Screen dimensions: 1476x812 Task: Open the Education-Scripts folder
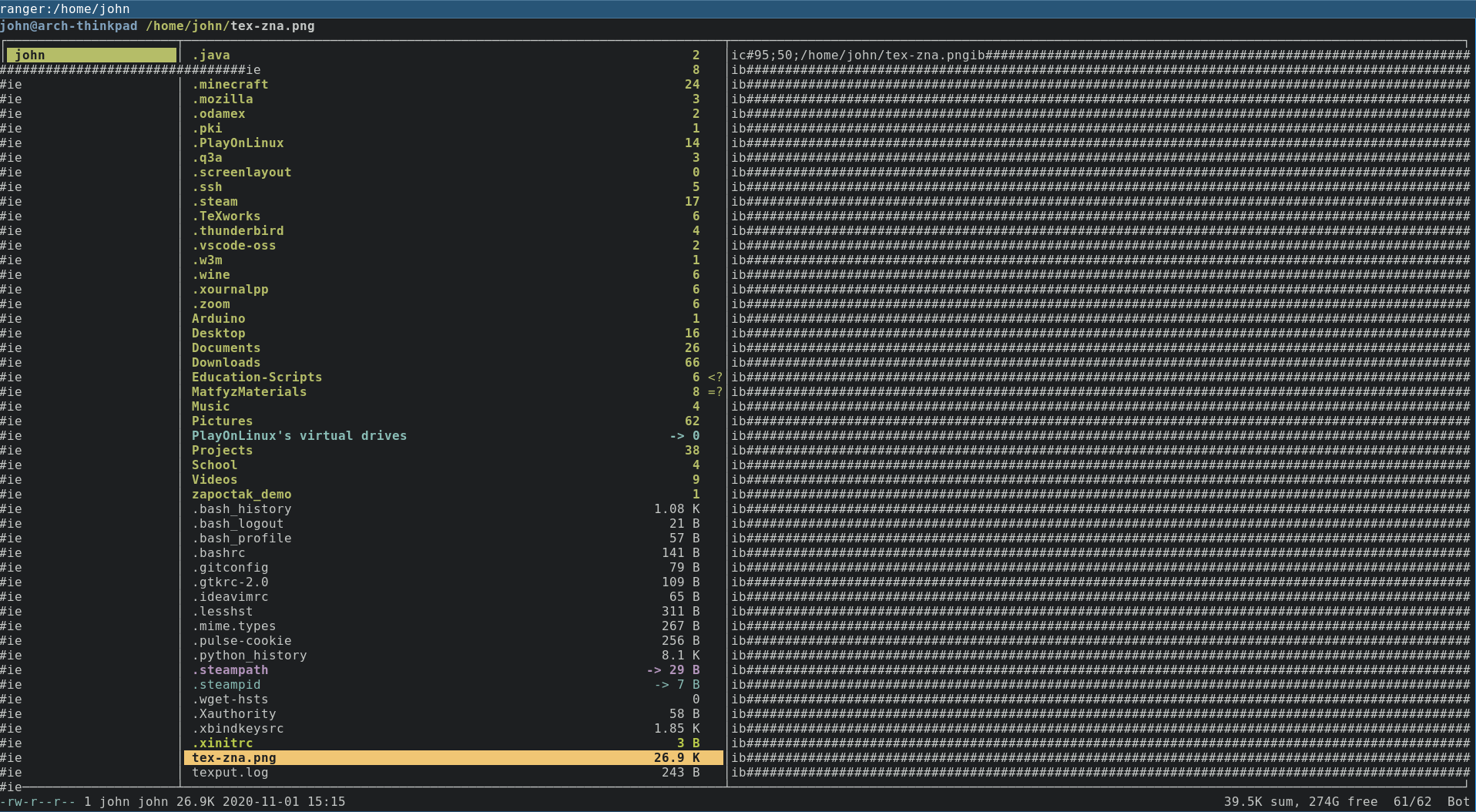(x=453, y=377)
